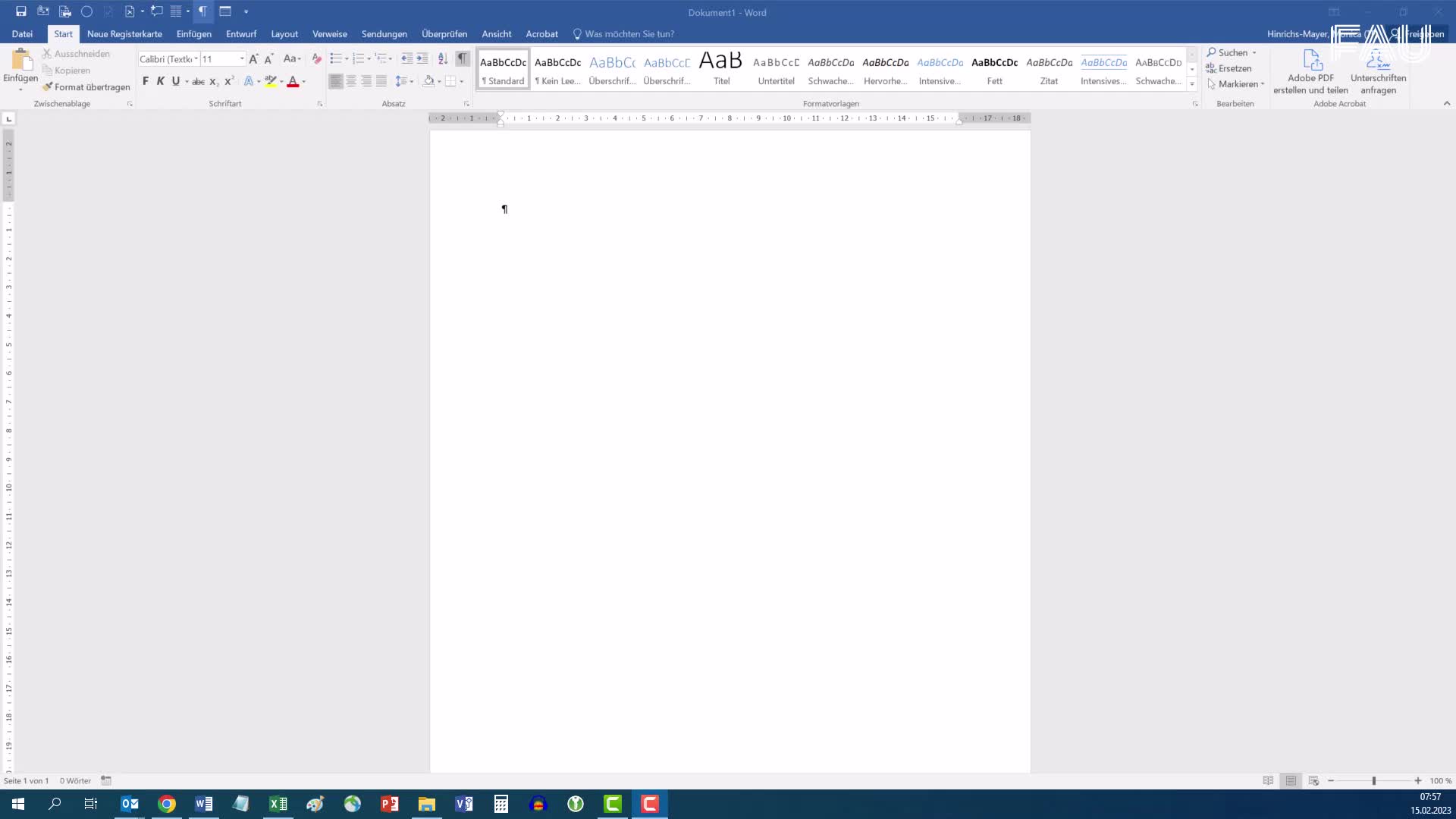The width and height of the screenshot is (1456, 819).
Task: Open the font size dropdown
Action: 242,58
